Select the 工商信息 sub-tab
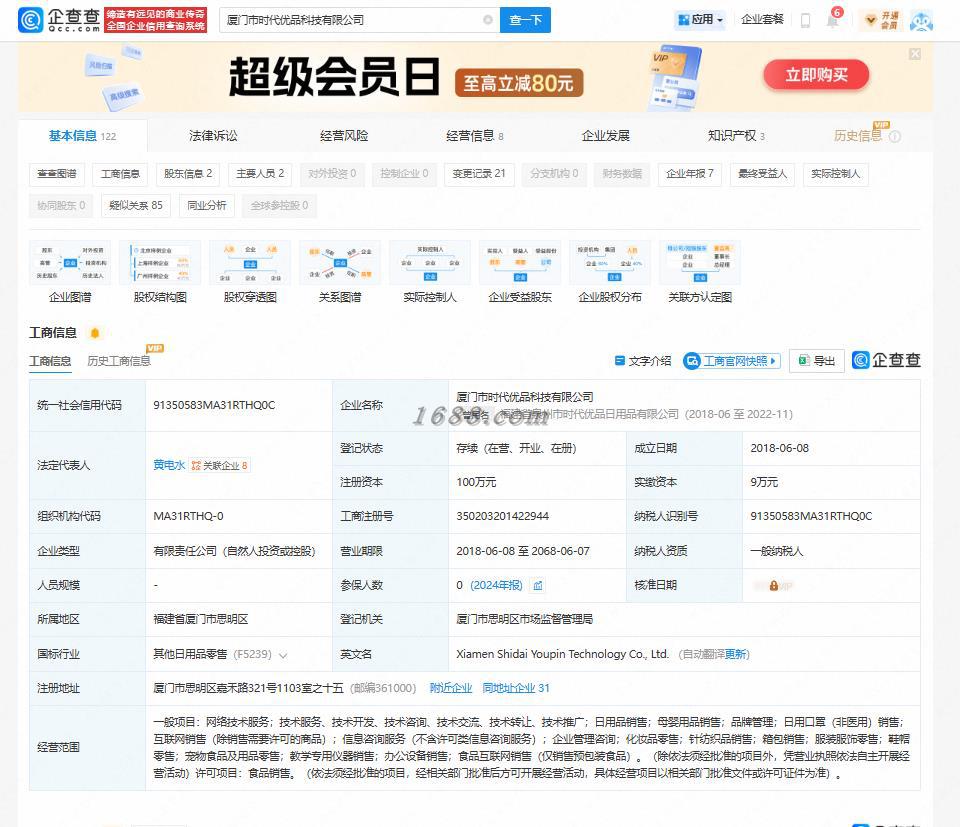The image size is (960, 827). tap(50, 361)
